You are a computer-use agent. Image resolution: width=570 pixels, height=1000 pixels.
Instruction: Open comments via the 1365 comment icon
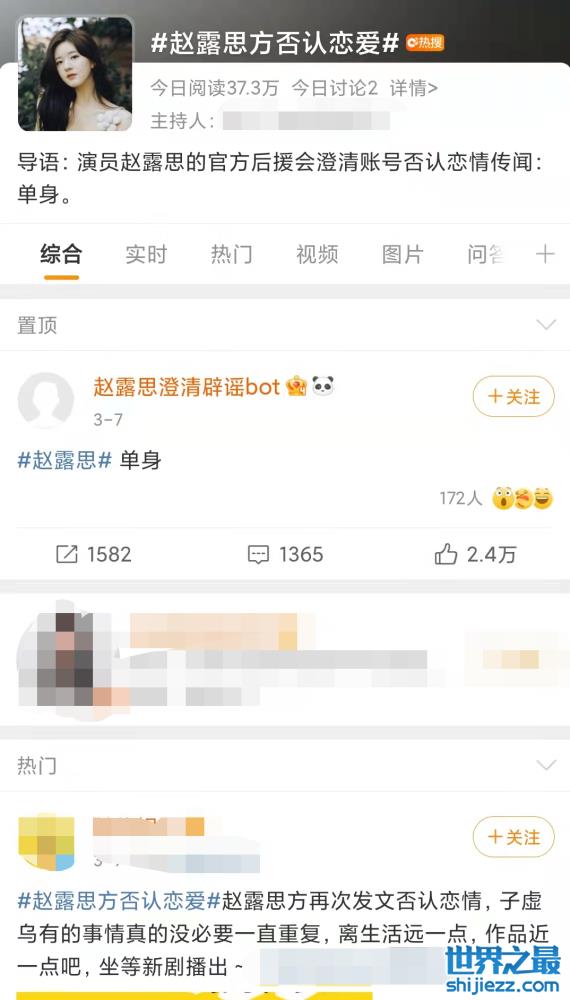(x=258, y=555)
